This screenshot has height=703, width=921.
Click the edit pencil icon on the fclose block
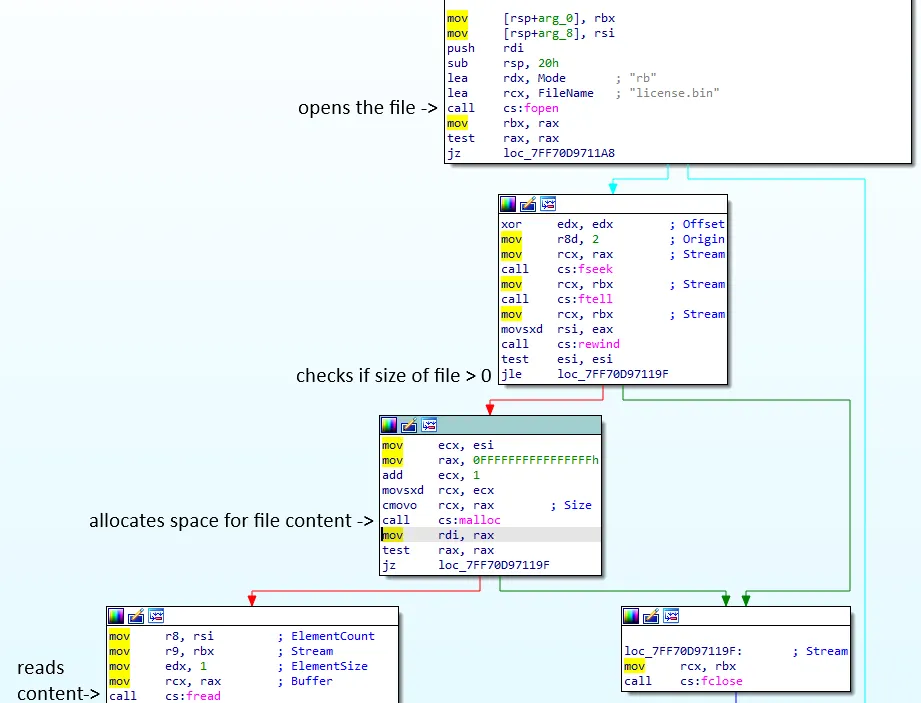(x=650, y=616)
